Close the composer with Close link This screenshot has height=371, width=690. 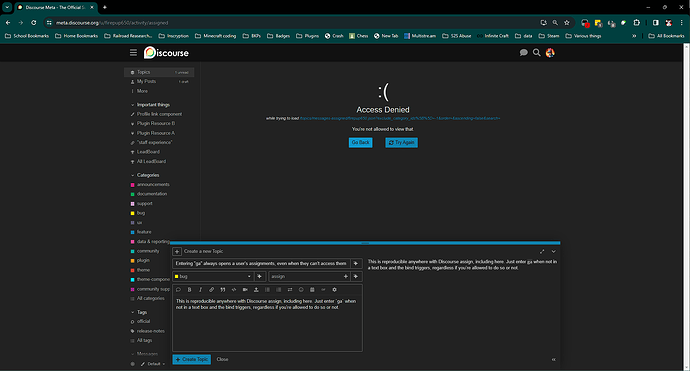[222, 360]
